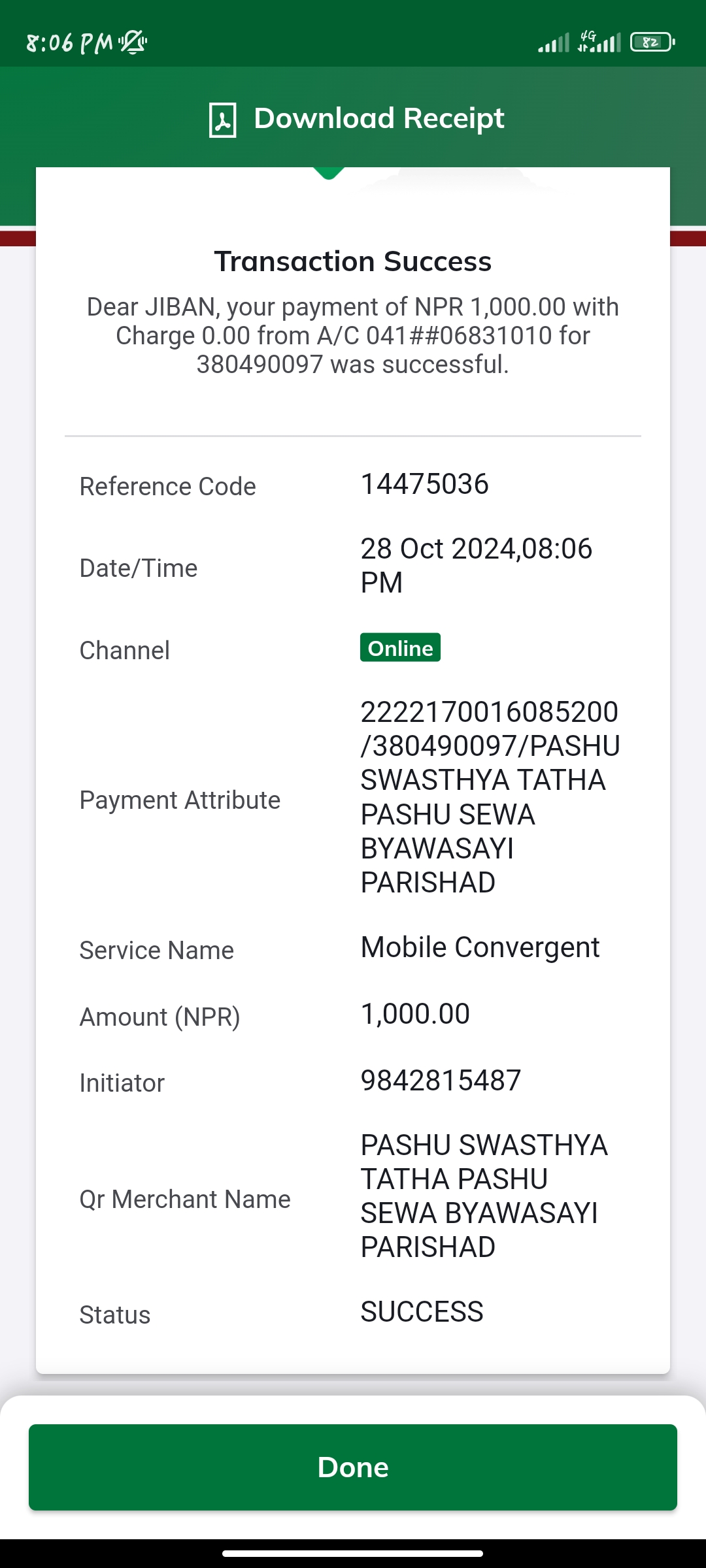Tap the clock in the status bar

(69, 43)
